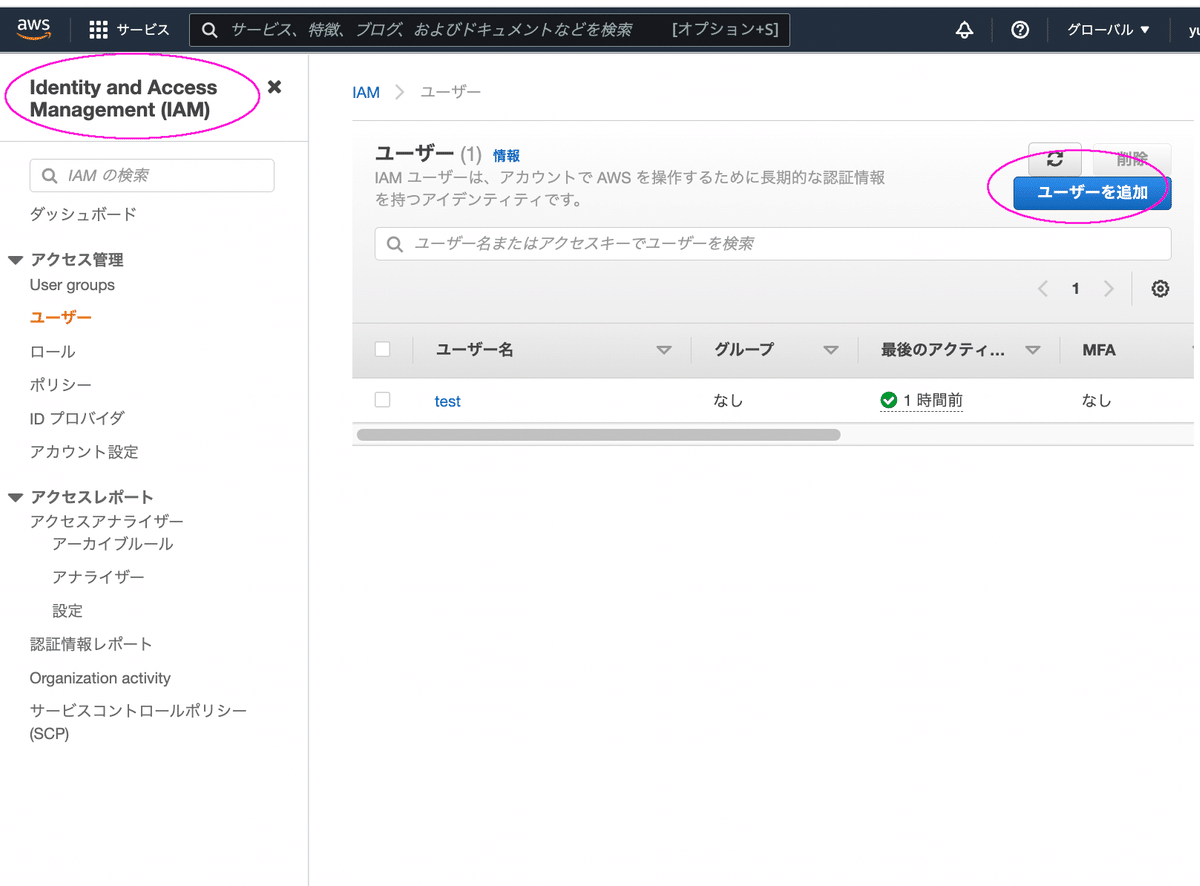Viewport: 1200px width, 886px height.
Task: Open the test user link
Action: (447, 401)
